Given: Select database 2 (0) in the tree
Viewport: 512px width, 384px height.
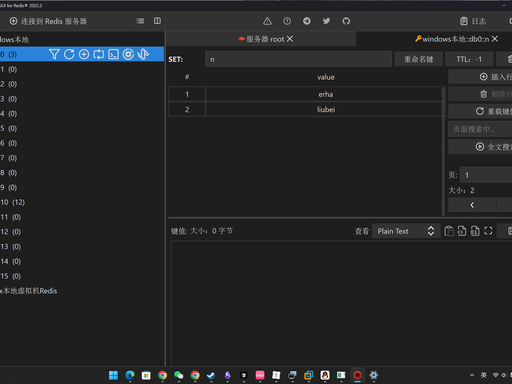Looking at the screenshot, I should 82,84.
